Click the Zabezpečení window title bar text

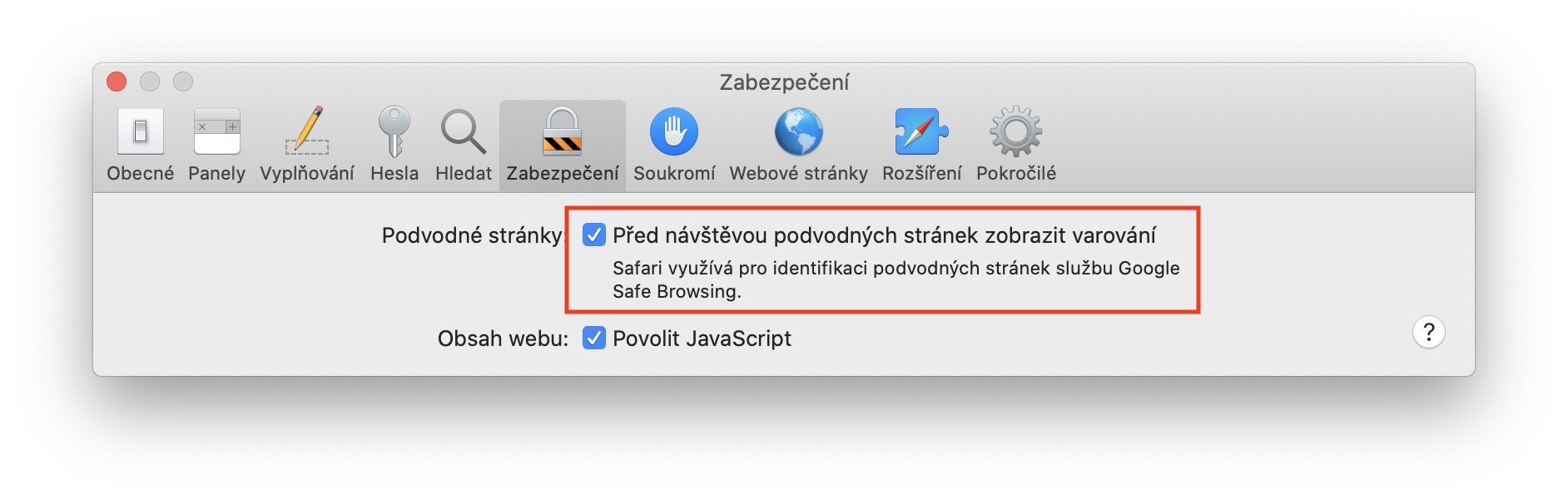(x=784, y=82)
